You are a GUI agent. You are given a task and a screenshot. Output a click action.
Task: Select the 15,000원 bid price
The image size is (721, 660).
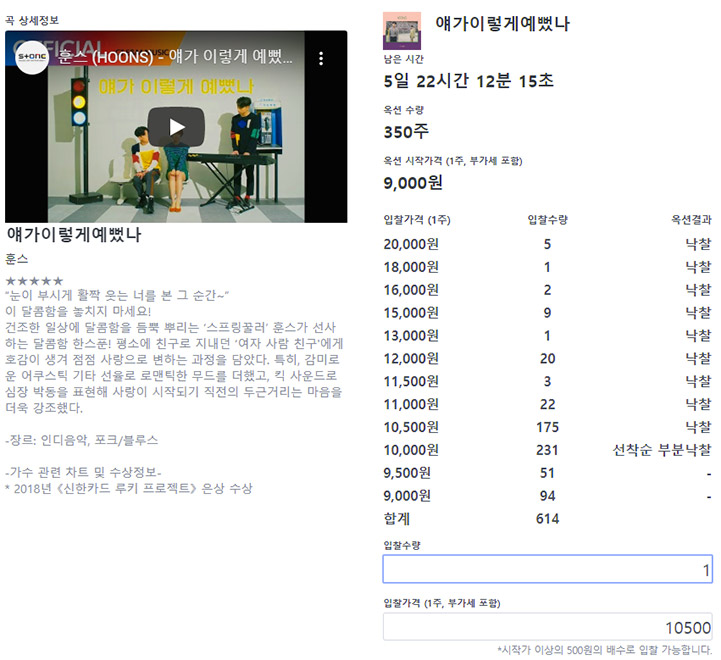pyautogui.click(x=411, y=313)
